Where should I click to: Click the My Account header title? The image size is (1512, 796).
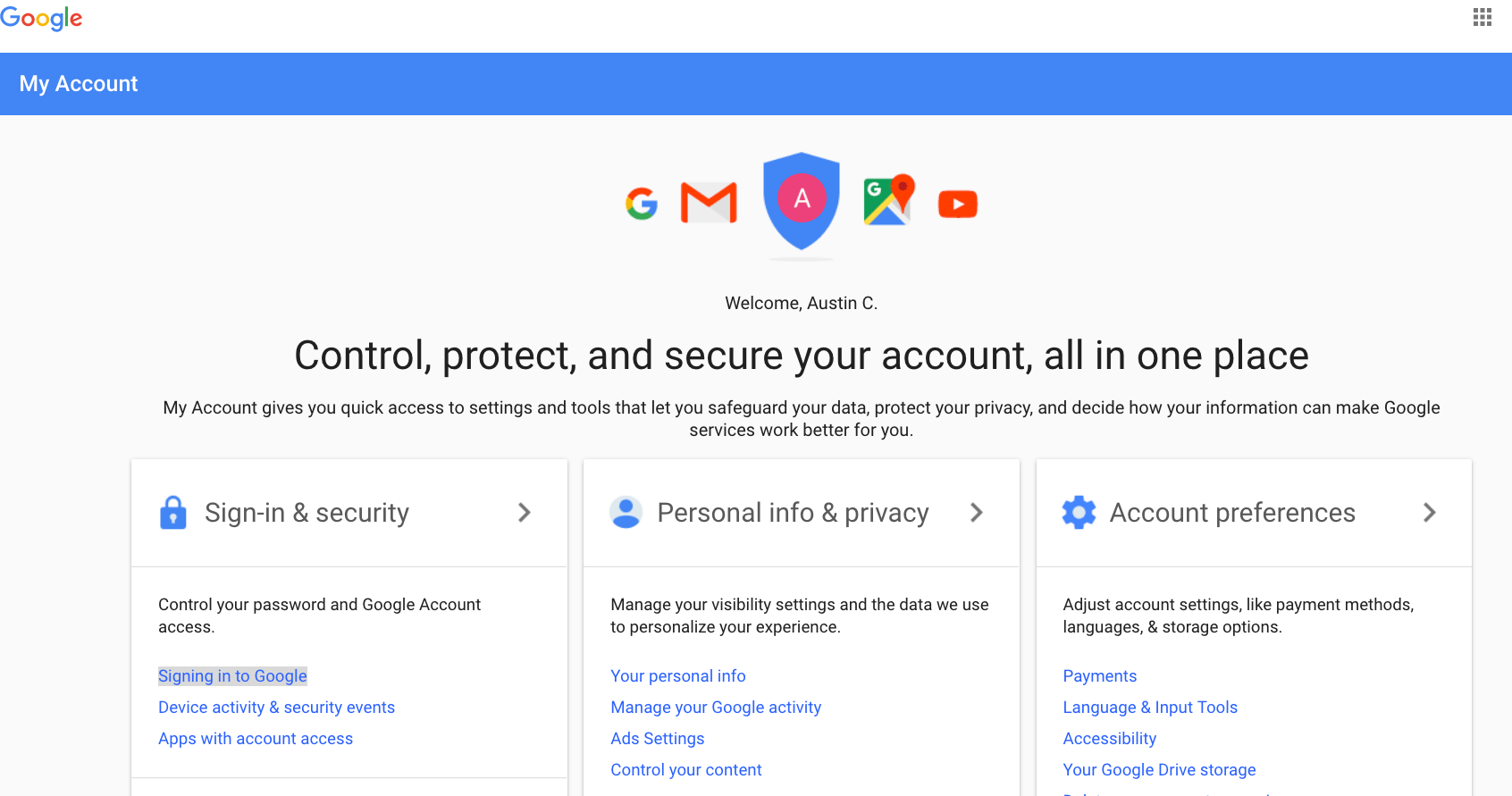click(x=79, y=84)
